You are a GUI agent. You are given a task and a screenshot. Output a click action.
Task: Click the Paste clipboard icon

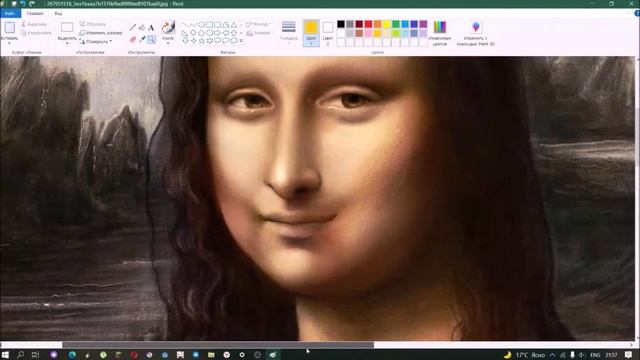click(x=10, y=27)
